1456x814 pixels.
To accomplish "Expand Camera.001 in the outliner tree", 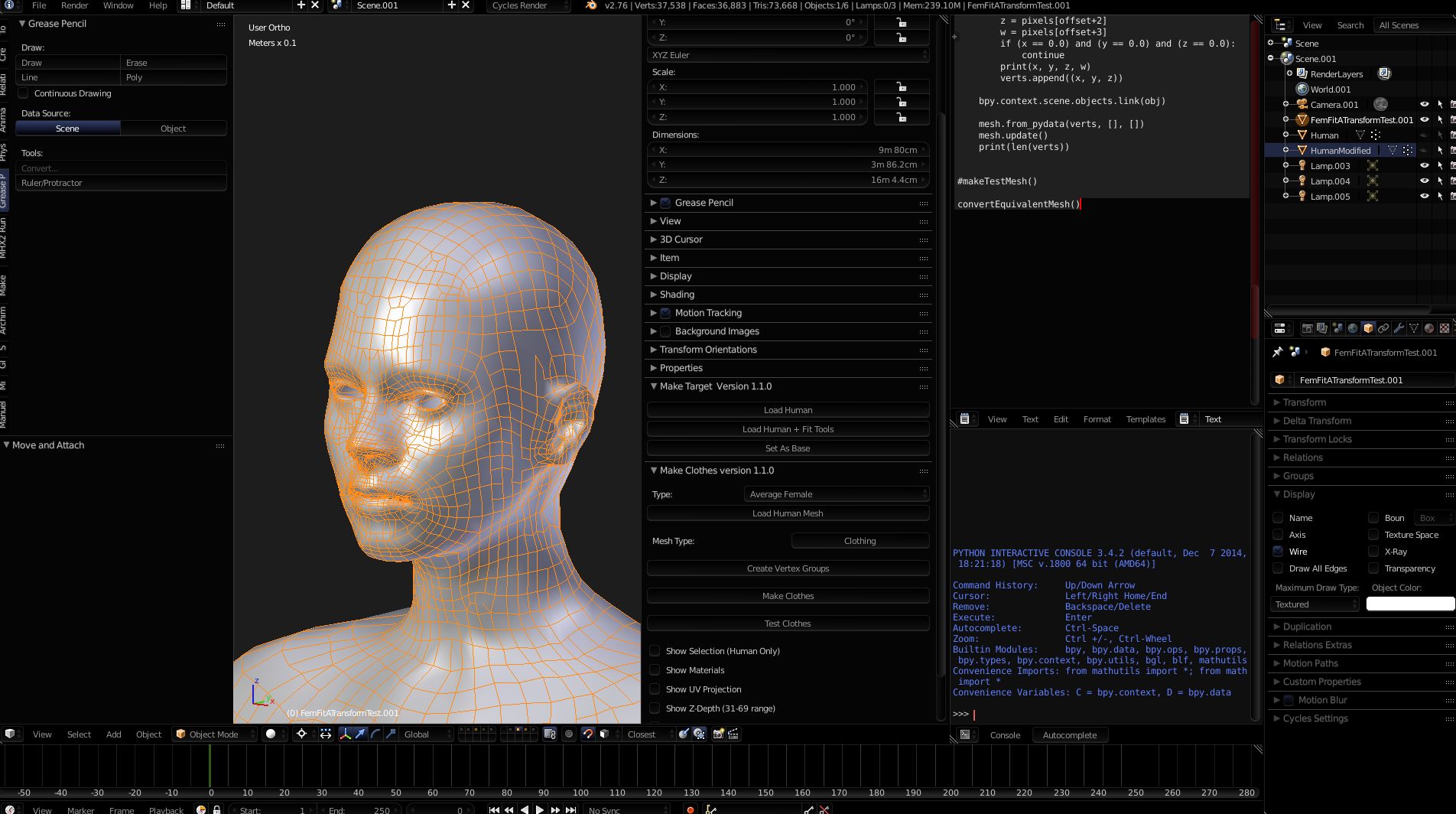I will click(1285, 104).
